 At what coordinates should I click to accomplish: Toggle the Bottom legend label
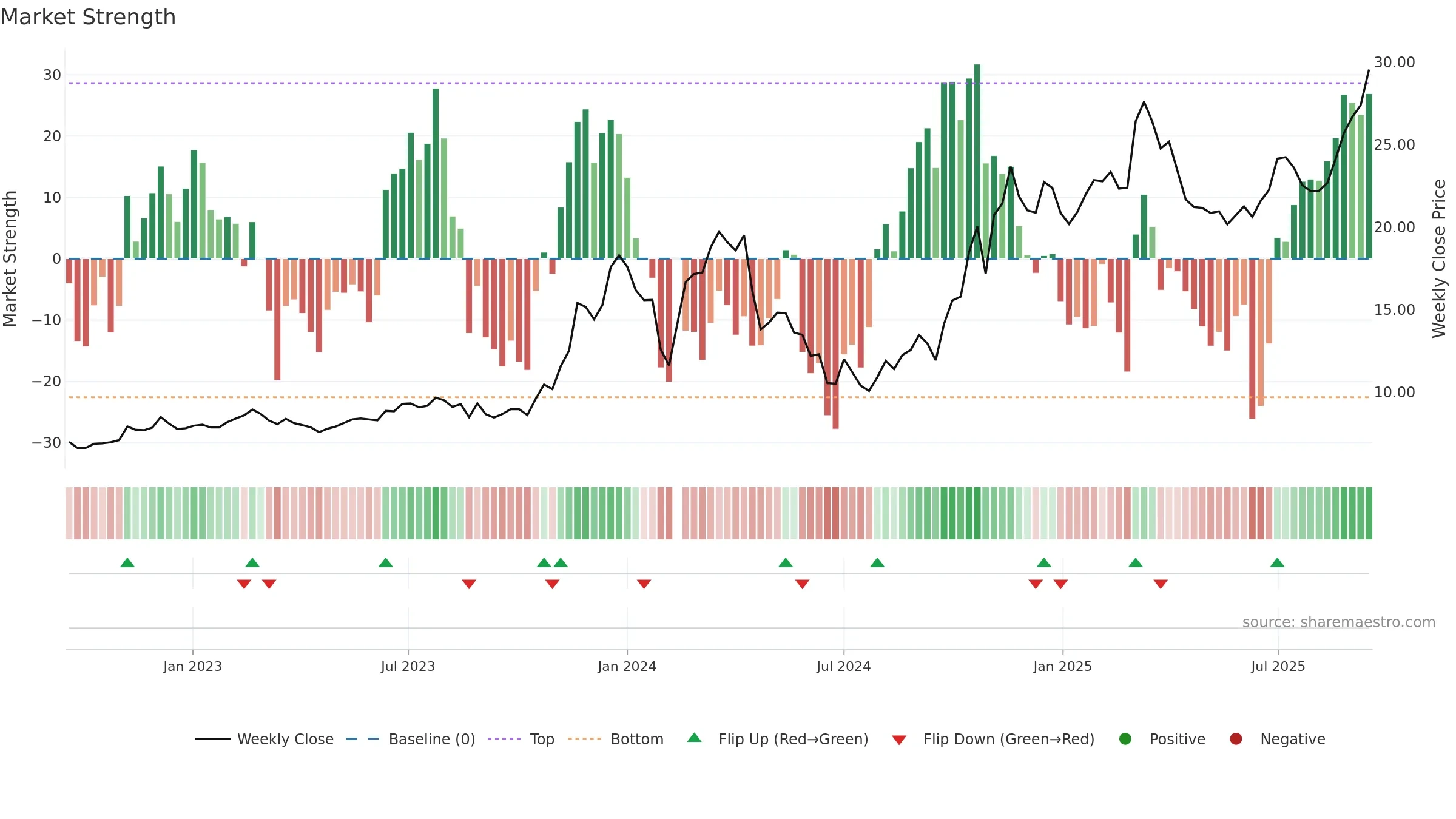[x=637, y=739]
